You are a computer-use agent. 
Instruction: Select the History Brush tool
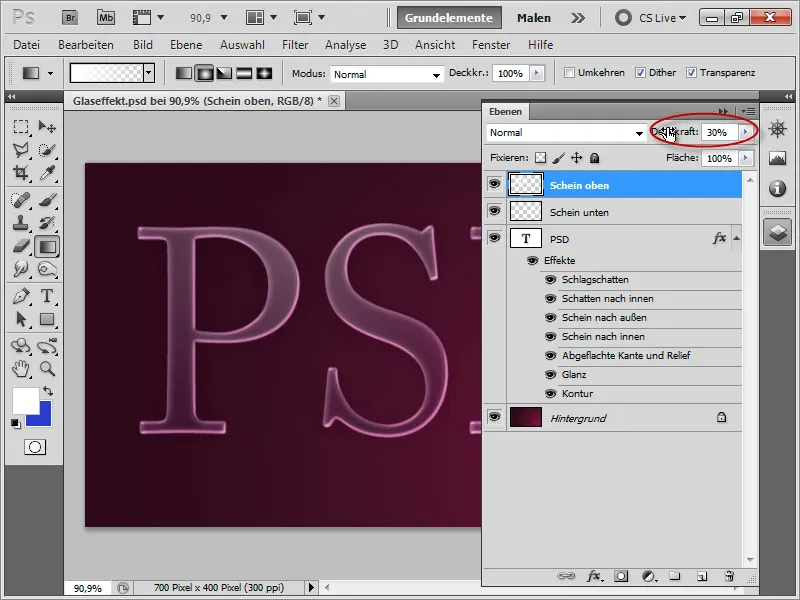pyautogui.click(x=47, y=223)
